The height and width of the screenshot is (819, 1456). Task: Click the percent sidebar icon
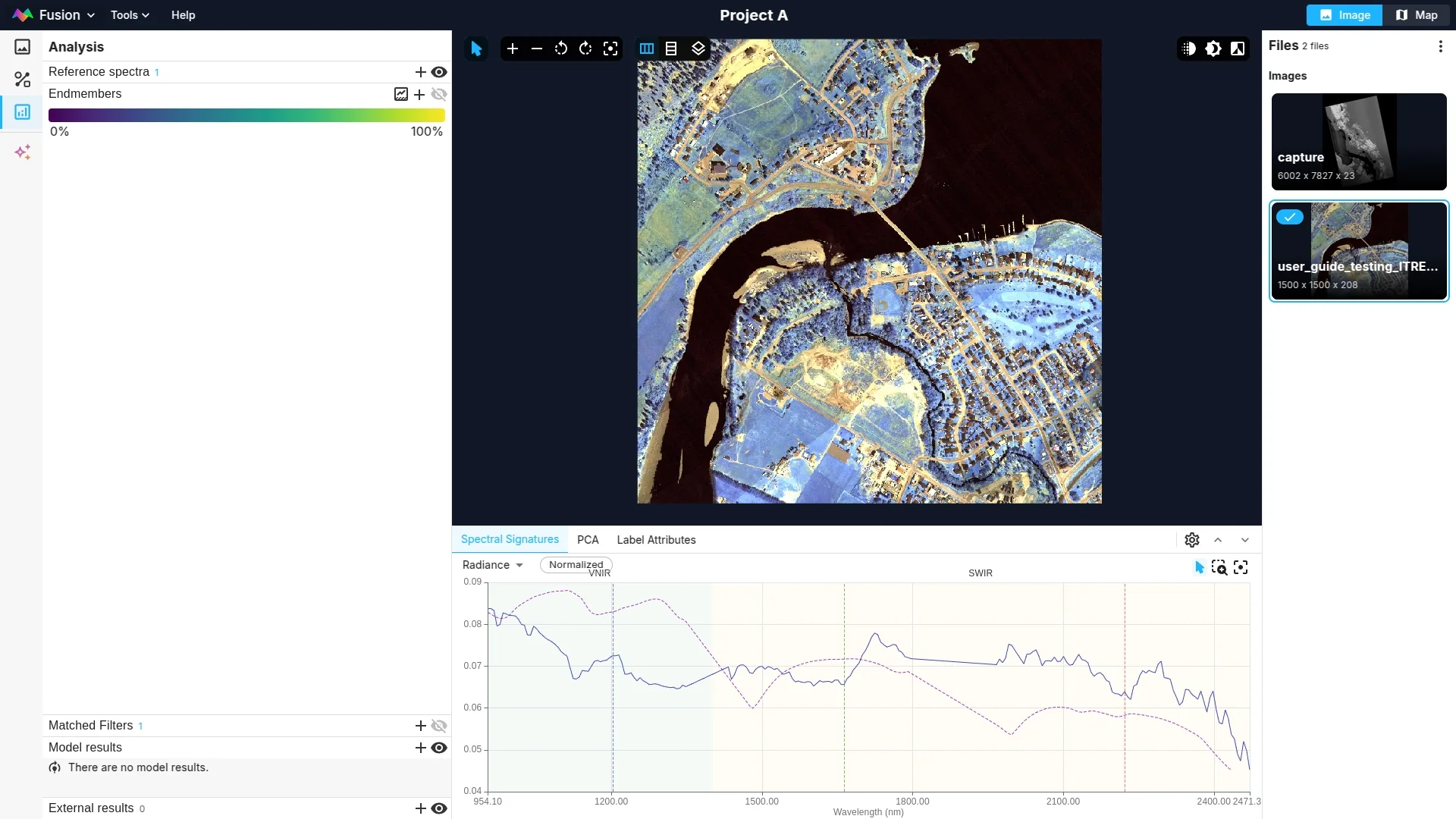click(x=23, y=80)
